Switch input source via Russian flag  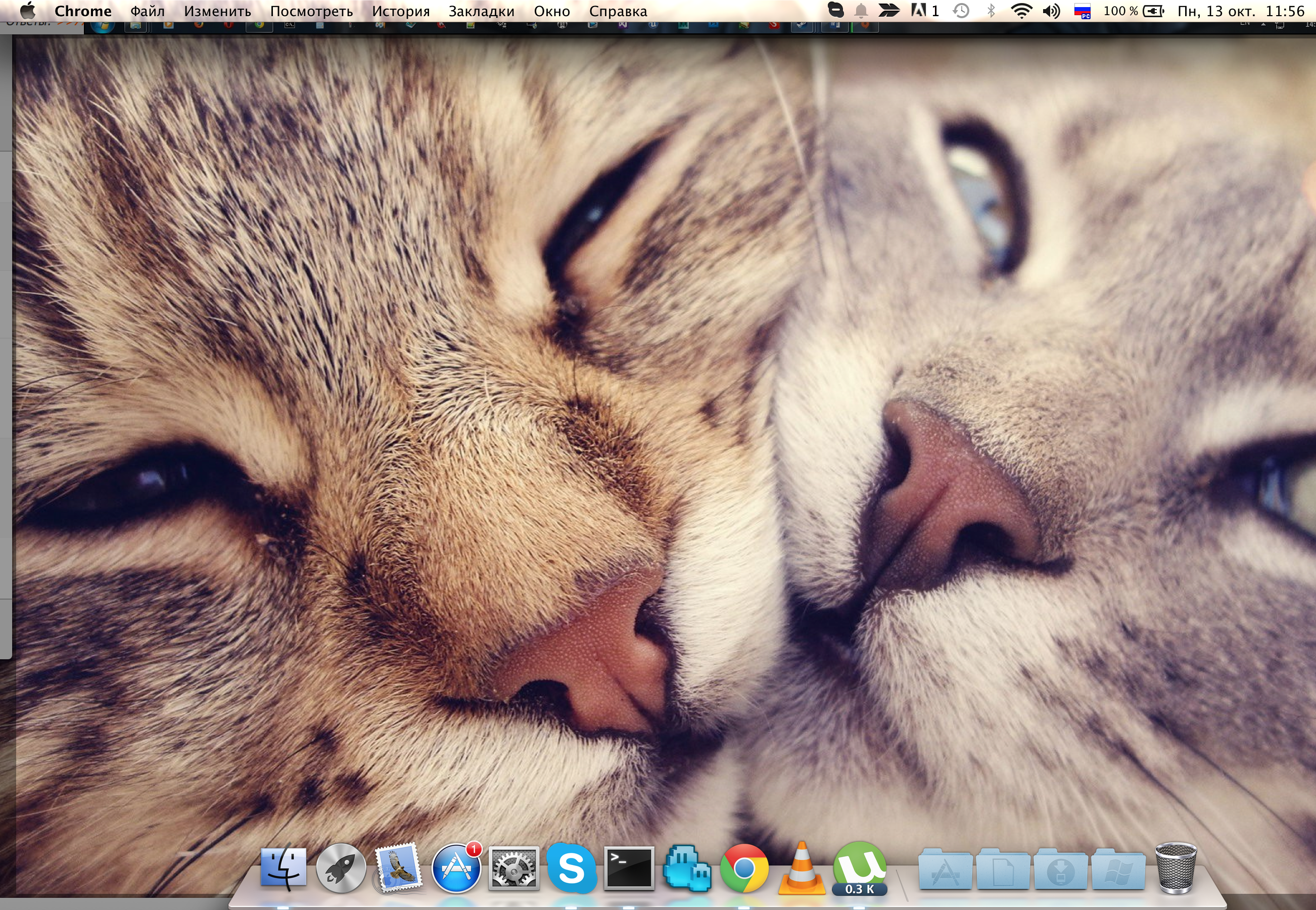pos(1082,11)
